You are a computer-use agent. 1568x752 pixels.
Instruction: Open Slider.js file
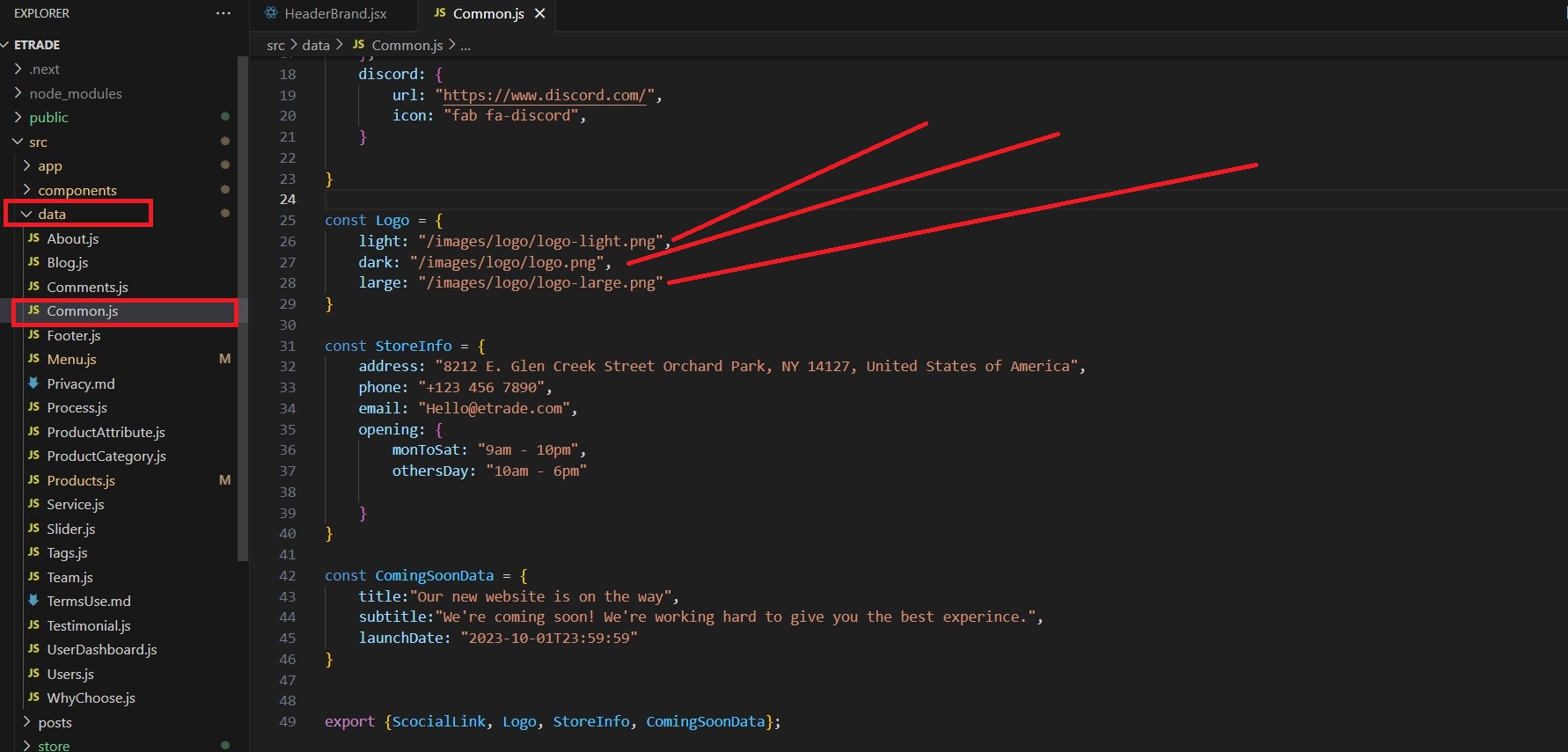70,529
